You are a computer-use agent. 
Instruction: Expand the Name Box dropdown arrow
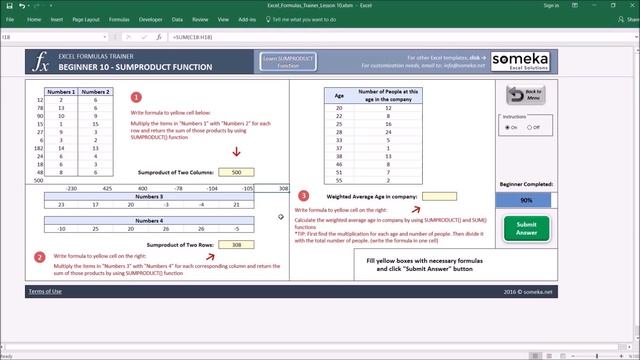104,37
